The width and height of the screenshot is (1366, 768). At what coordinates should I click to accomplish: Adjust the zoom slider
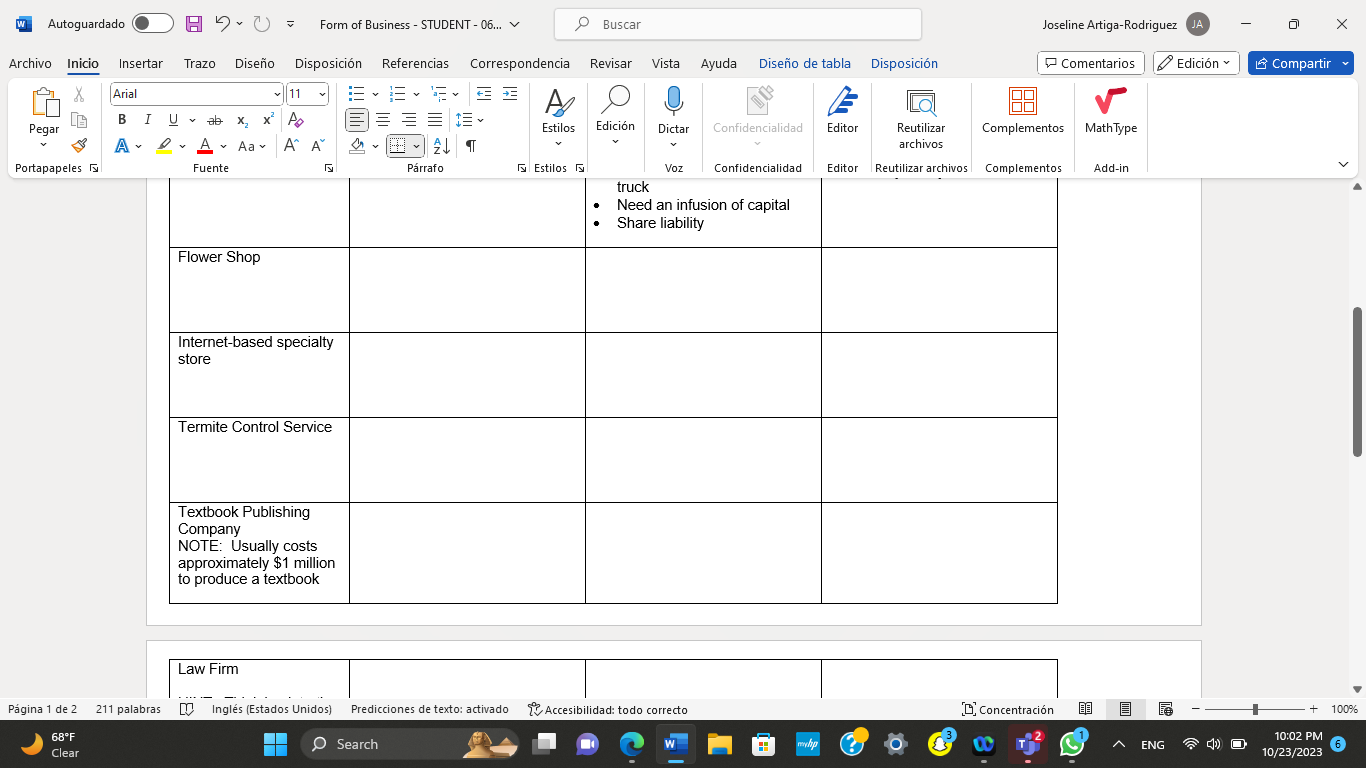pos(1255,709)
